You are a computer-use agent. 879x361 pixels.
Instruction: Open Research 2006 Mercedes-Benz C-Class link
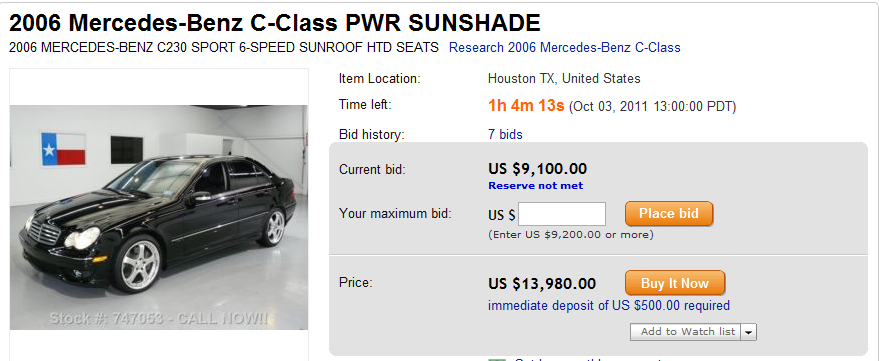point(565,48)
